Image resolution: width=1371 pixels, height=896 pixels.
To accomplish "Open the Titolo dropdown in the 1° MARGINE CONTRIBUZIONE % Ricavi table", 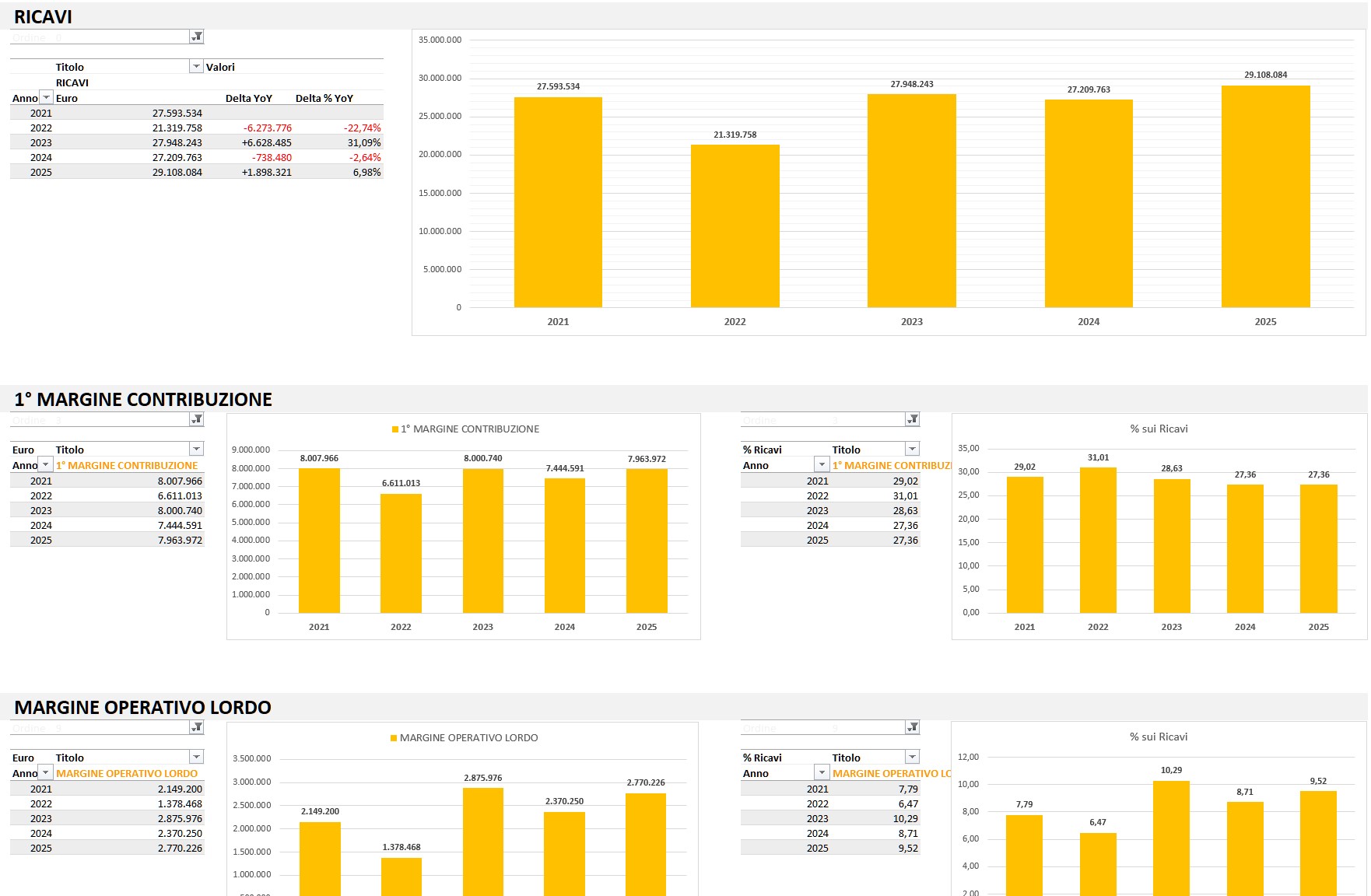I will pyautogui.click(x=912, y=450).
